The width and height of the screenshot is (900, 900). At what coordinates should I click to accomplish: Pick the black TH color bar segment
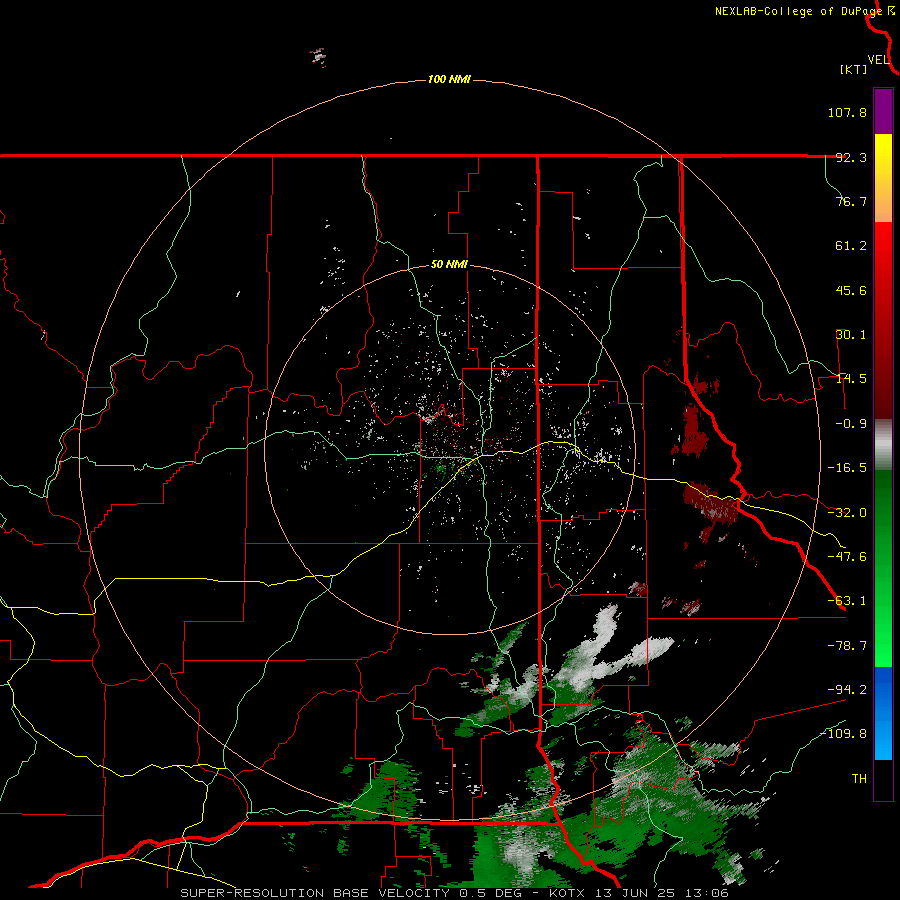883,779
